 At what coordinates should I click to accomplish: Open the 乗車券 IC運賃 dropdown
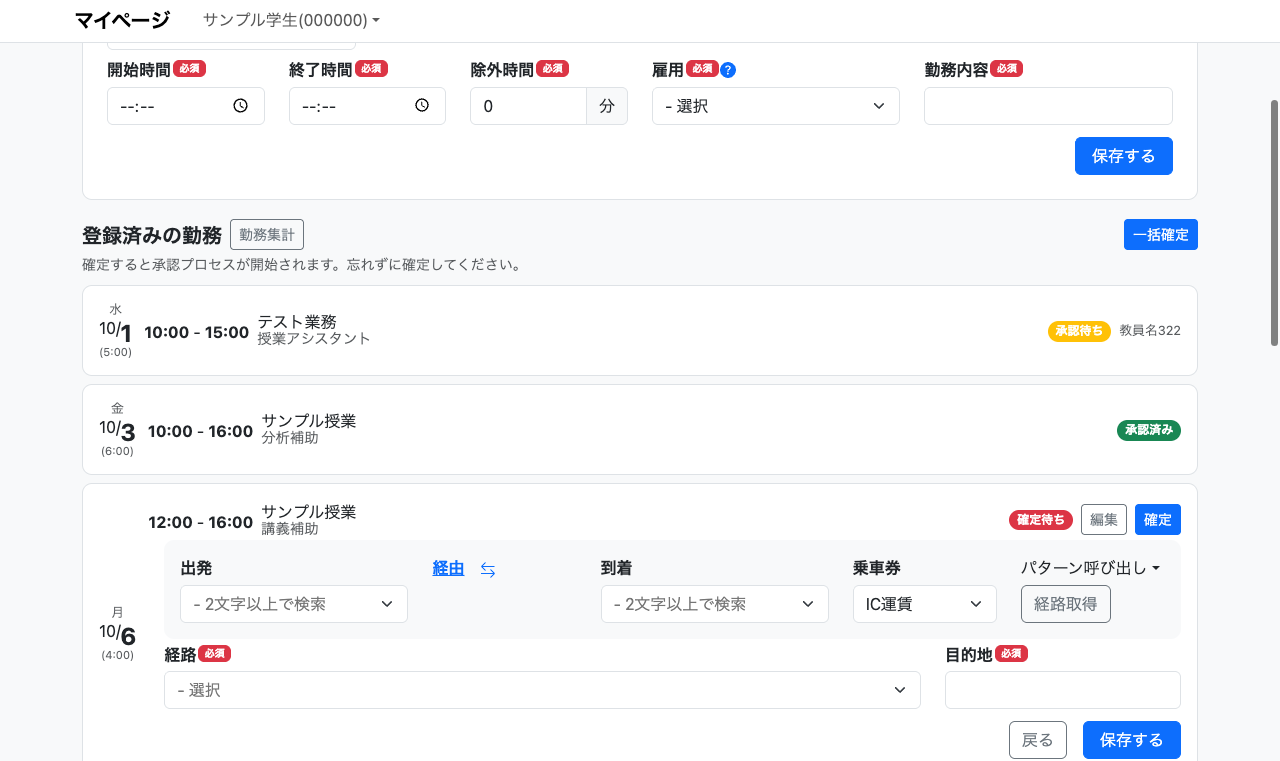click(924, 604)
